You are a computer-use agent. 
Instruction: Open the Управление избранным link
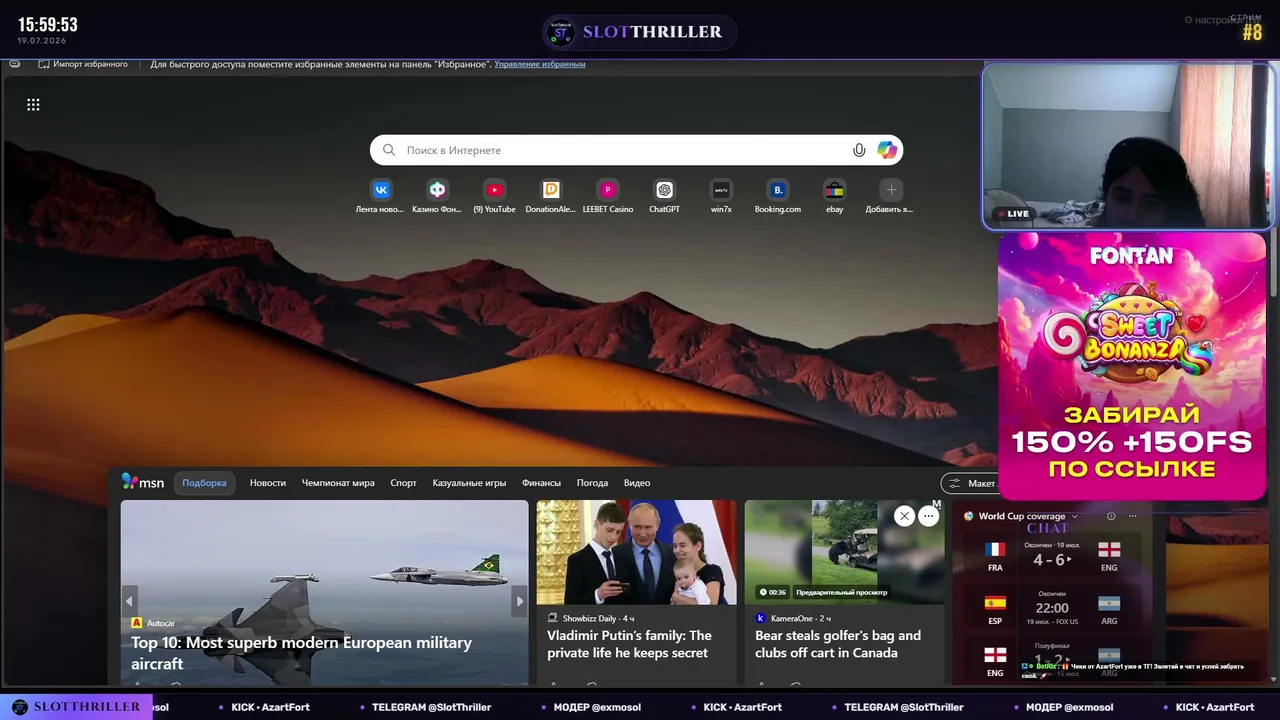(x=540, y=64)
